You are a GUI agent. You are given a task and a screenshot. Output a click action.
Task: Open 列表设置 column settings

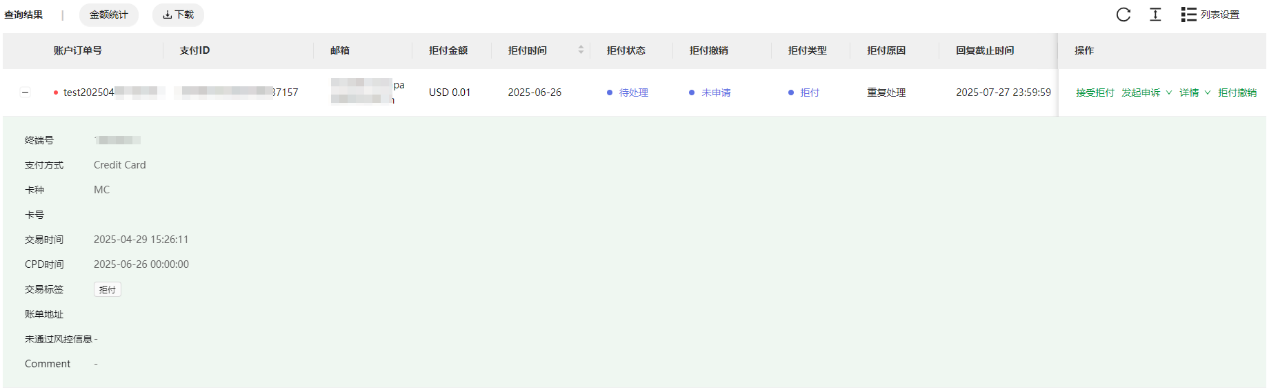click(1210, 15)
